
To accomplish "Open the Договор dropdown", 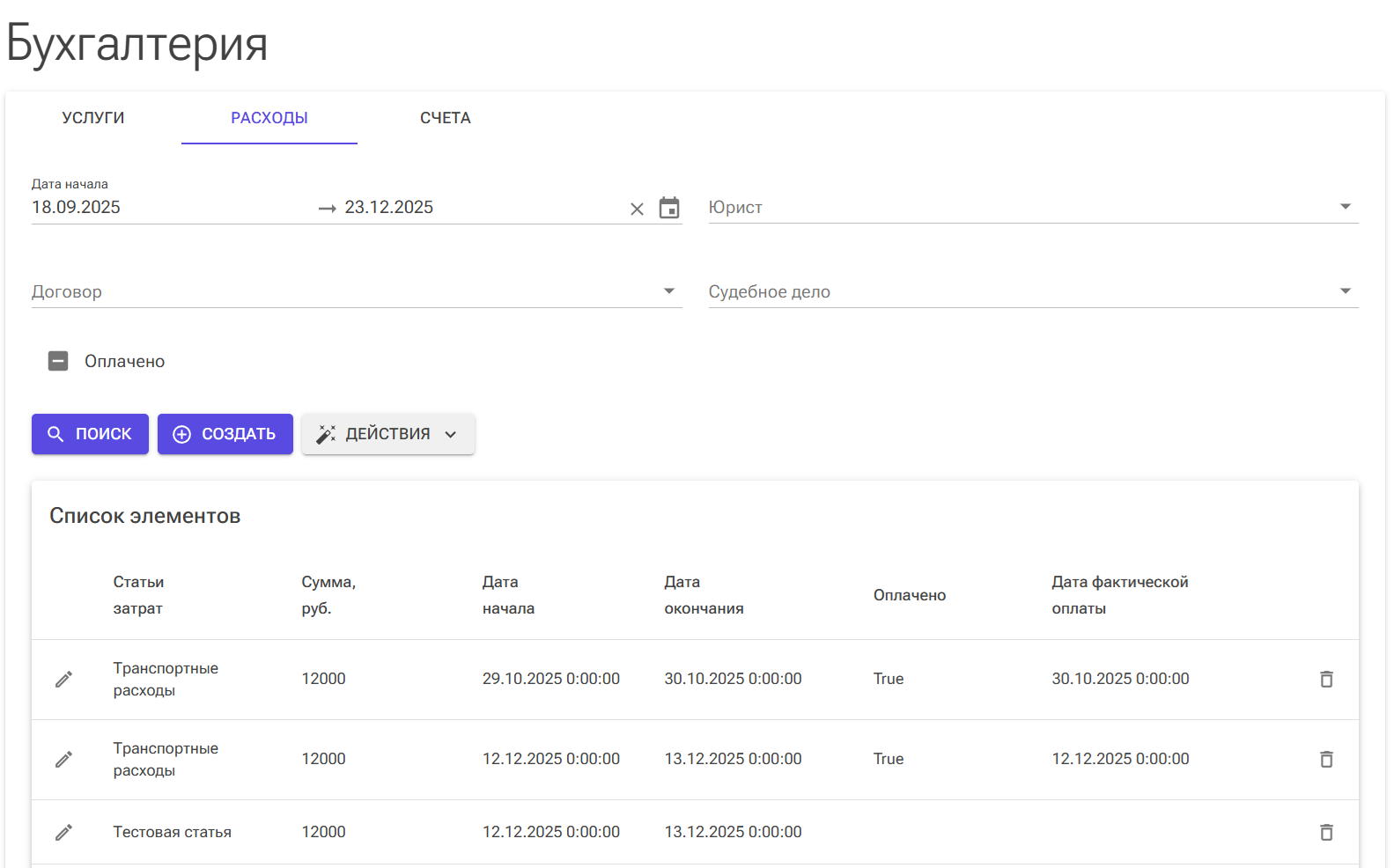I will point(357,291).
